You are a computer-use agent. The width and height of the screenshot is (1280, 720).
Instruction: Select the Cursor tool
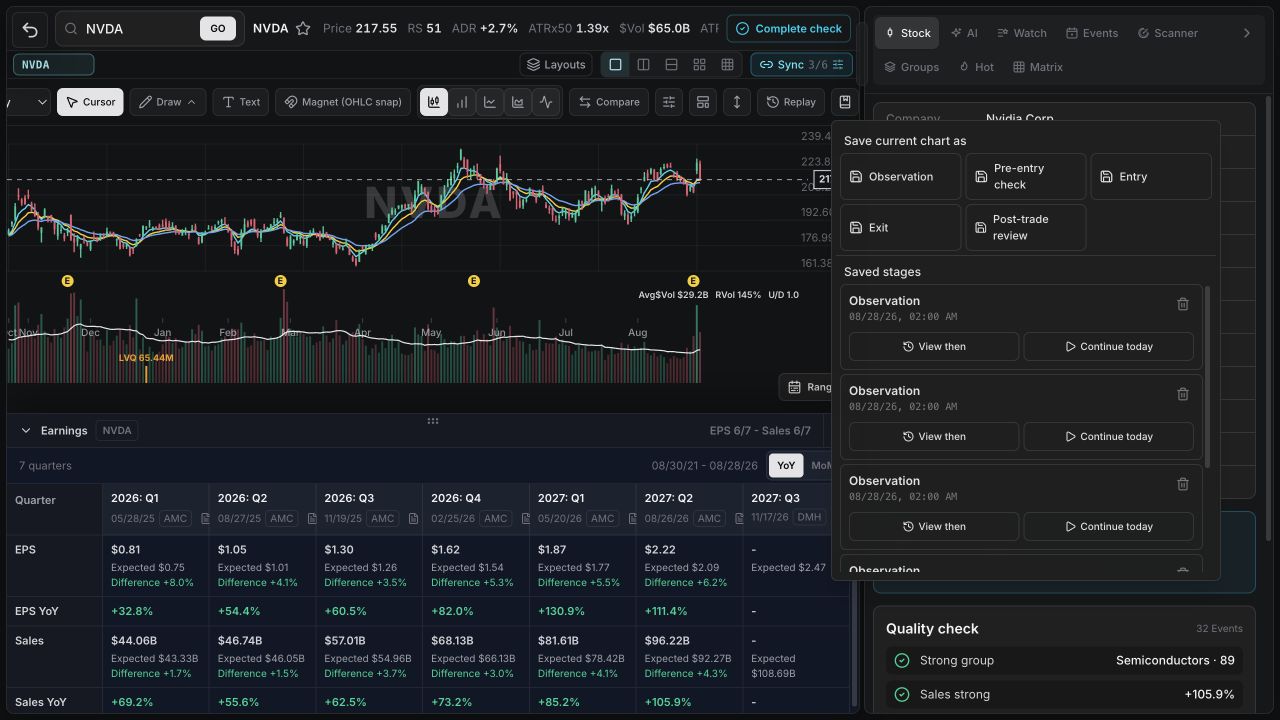[90, 102]
